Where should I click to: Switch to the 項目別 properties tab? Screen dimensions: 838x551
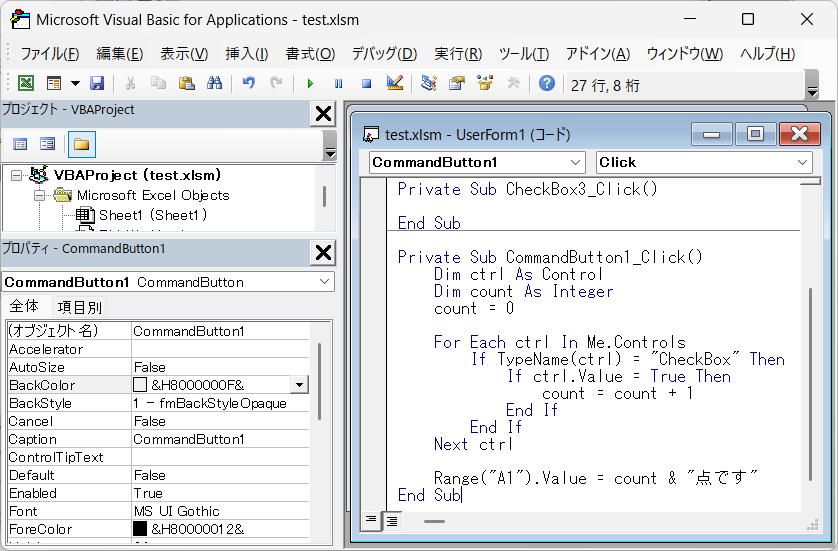point(79,307)
